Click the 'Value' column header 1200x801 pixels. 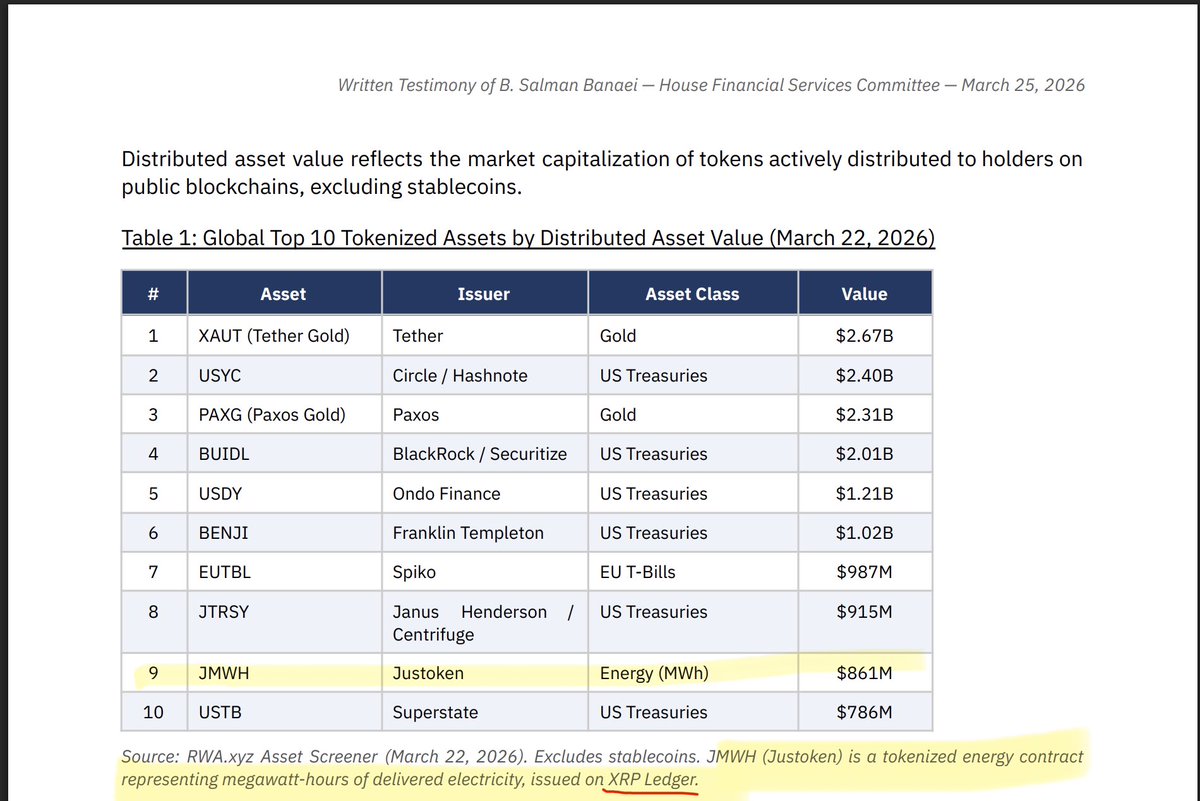point(865,294)
